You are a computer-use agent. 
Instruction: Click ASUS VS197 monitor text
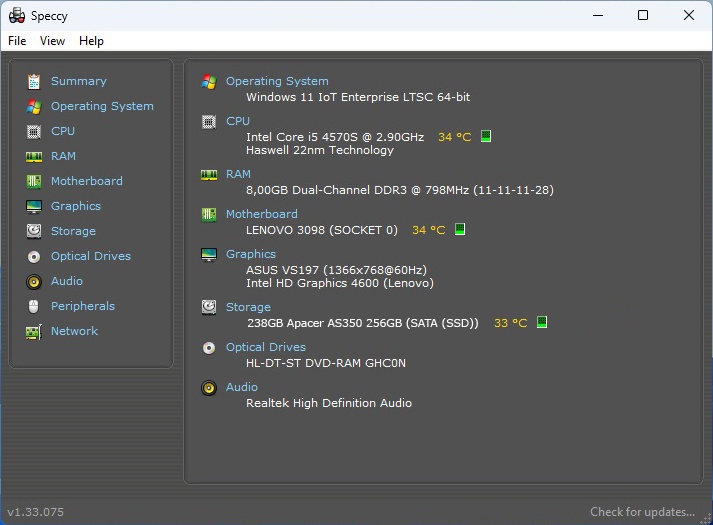point(336,270)
